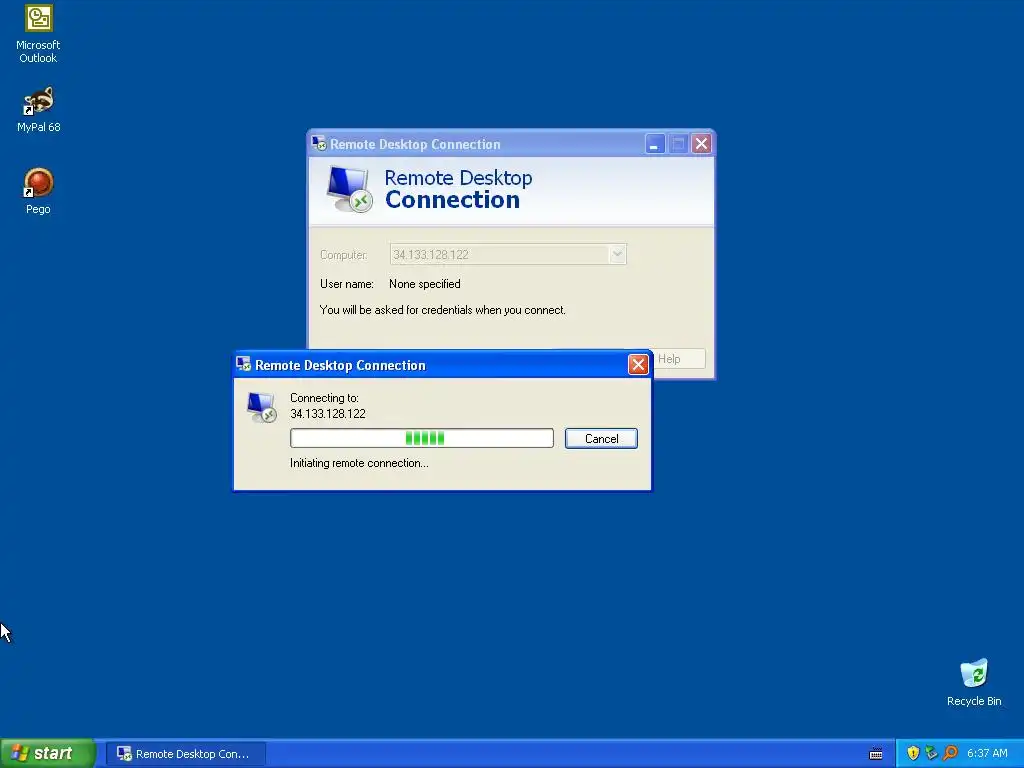
Task: Open the Computer address dropdown arrow
Action: tap(617, 254)
